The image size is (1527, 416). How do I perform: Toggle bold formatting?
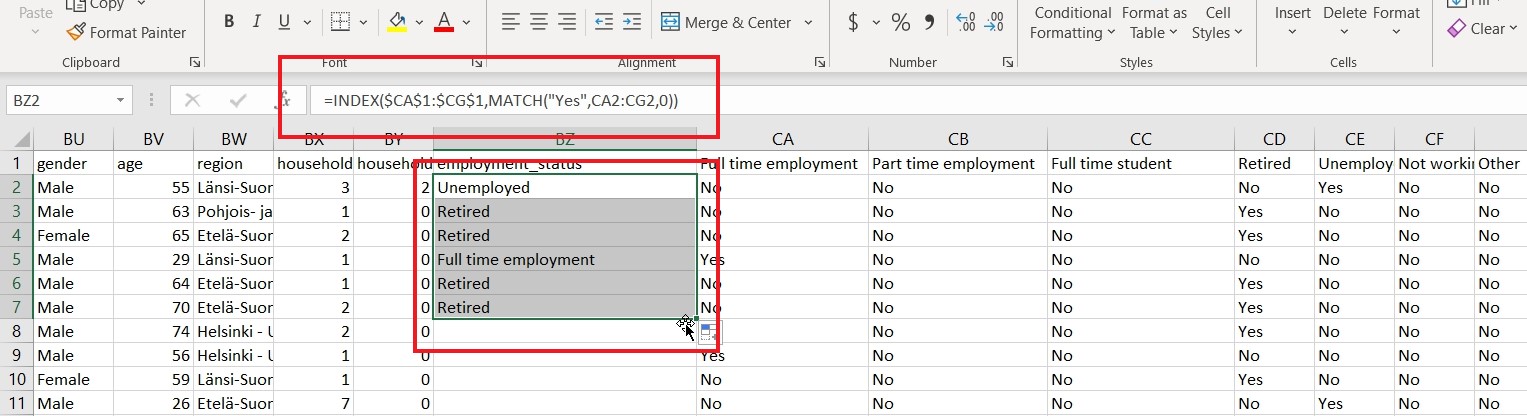coord(229,22)
